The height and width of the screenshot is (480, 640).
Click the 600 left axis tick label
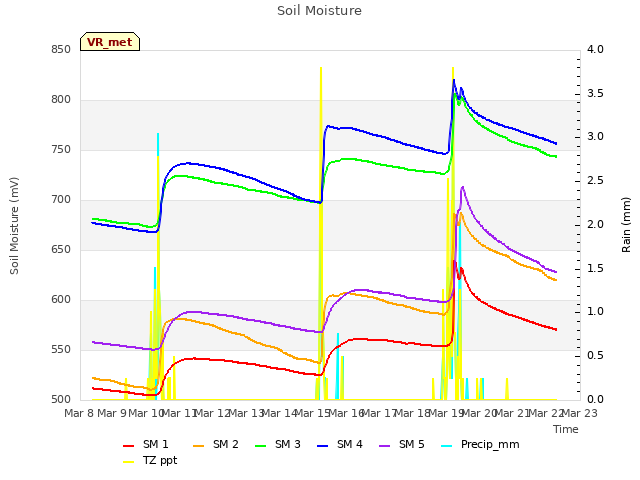click(x=61, y=300)
